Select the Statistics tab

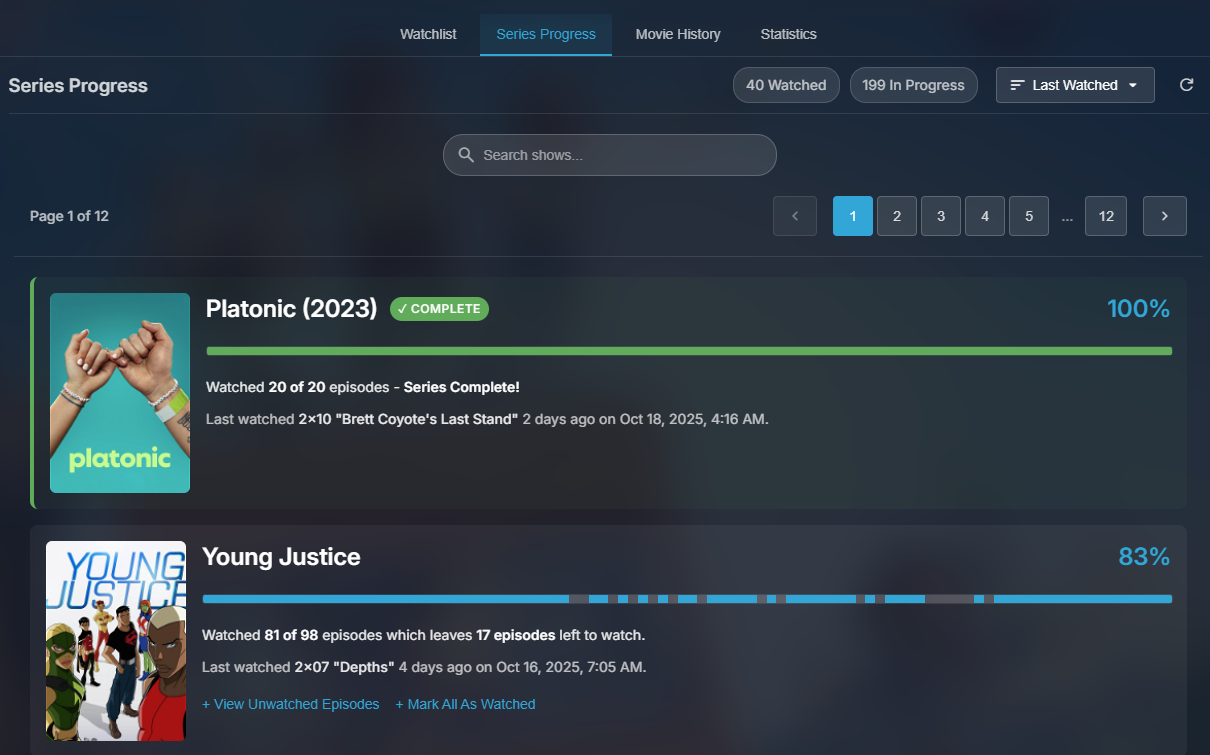(788, 34)
